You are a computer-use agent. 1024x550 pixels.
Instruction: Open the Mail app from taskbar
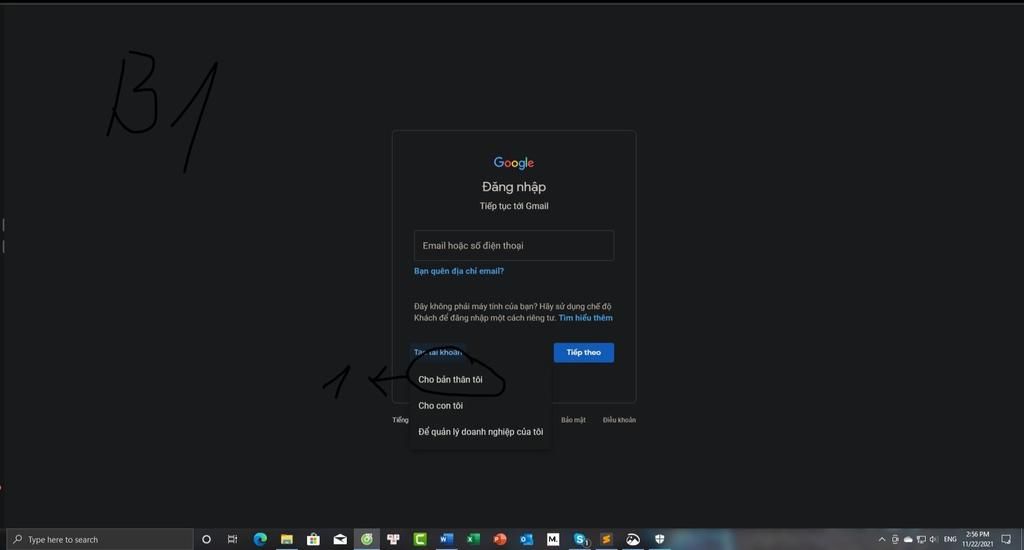tap(340, 540)
